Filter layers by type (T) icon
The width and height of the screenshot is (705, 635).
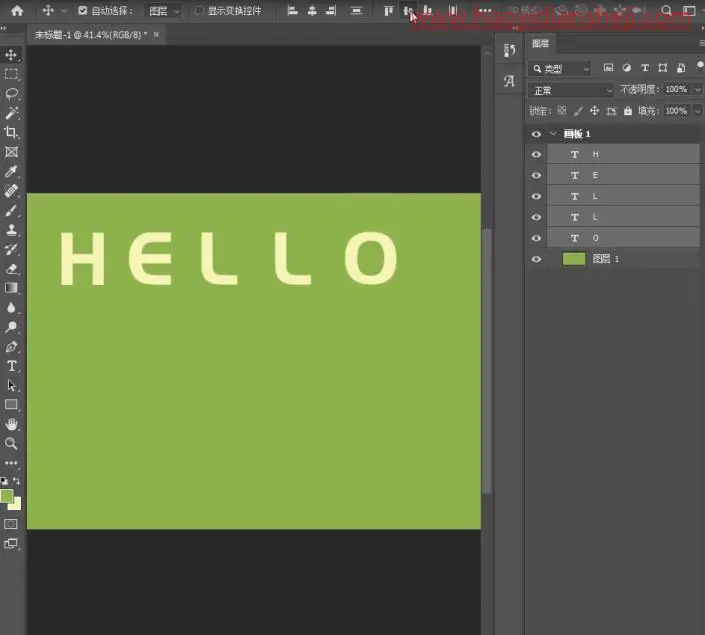[645, 68]
